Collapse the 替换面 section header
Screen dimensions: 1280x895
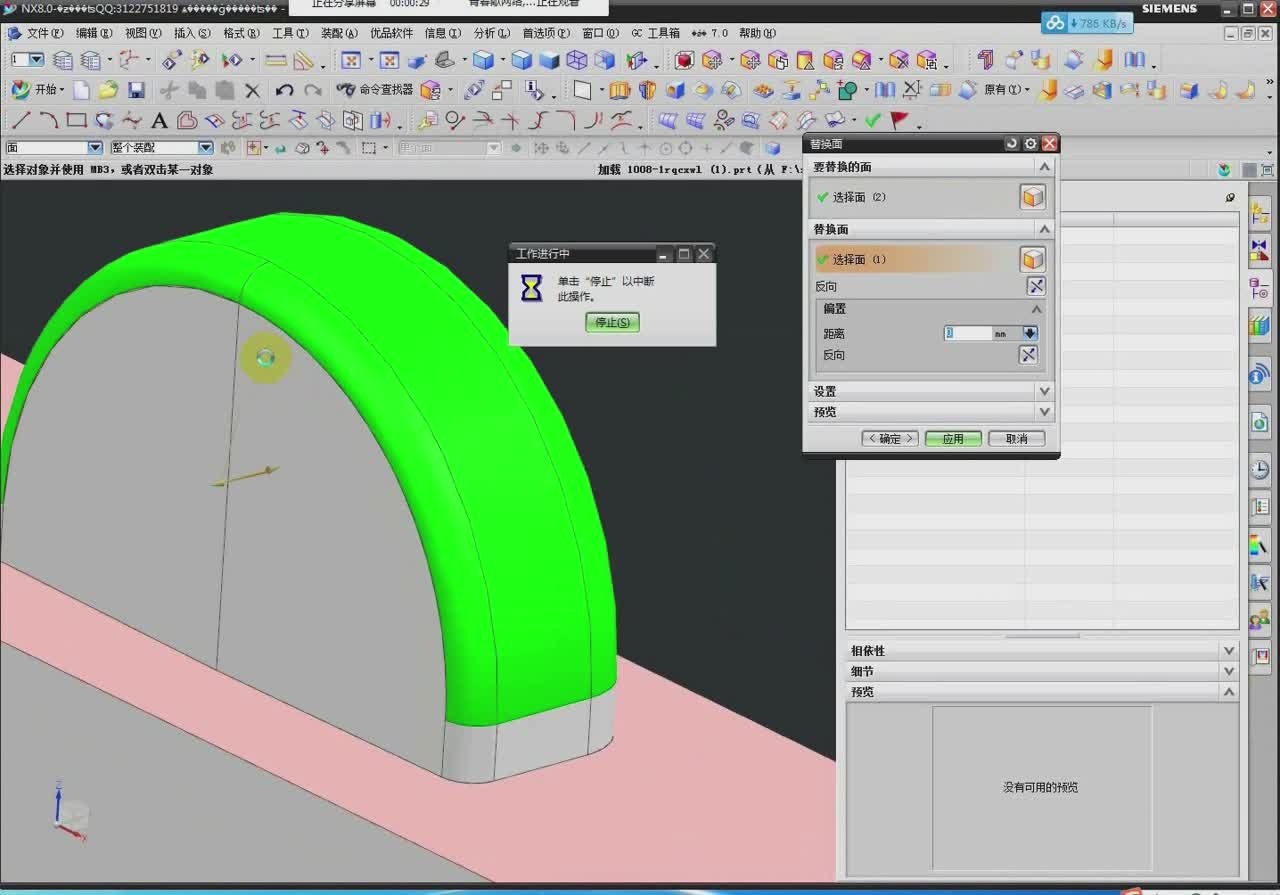(1044, 229)
